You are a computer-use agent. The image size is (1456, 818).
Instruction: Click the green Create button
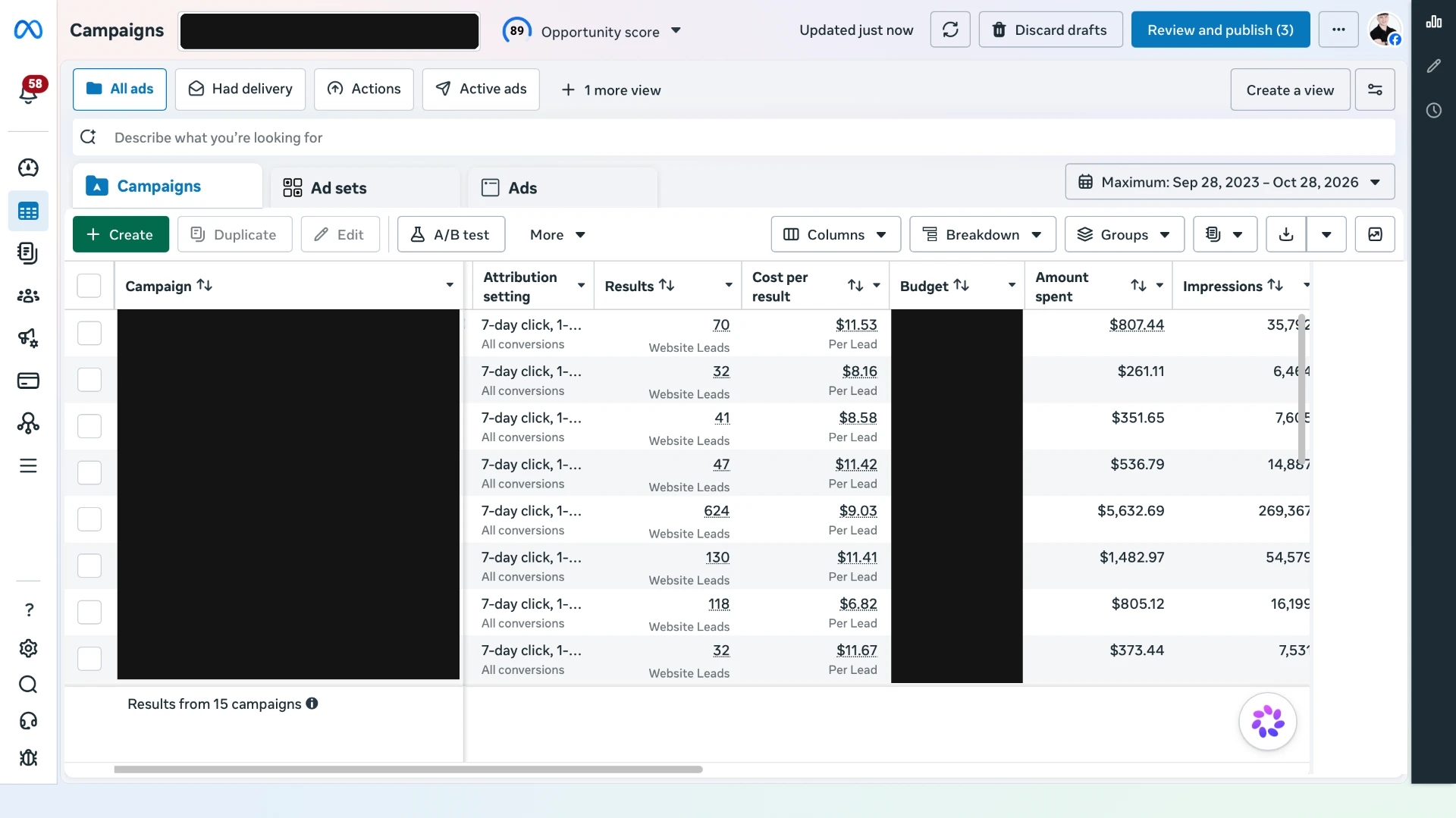[121, 234]
